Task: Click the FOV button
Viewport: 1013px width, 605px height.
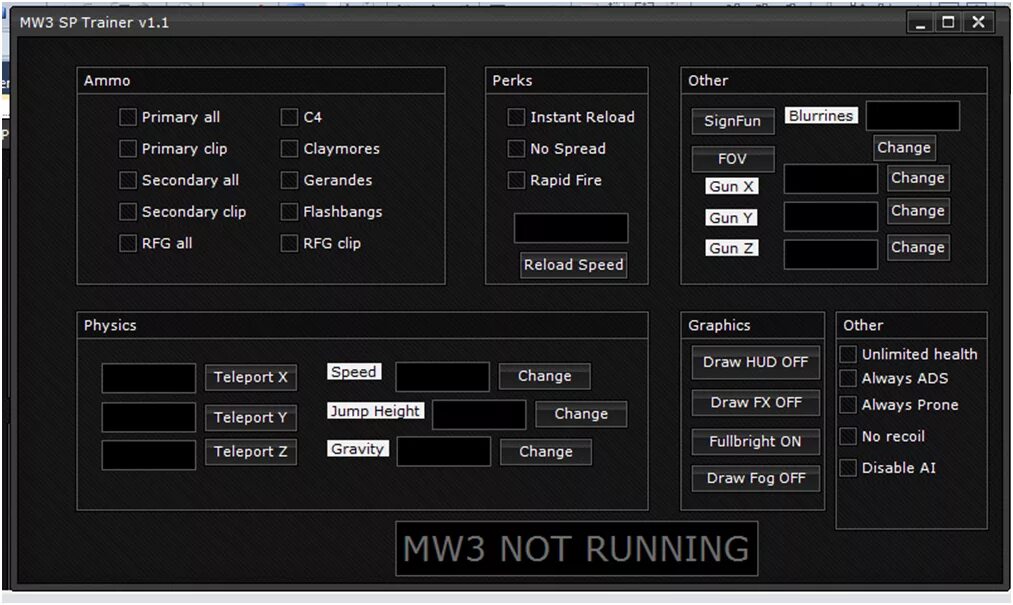Action: tap(733, 158)
